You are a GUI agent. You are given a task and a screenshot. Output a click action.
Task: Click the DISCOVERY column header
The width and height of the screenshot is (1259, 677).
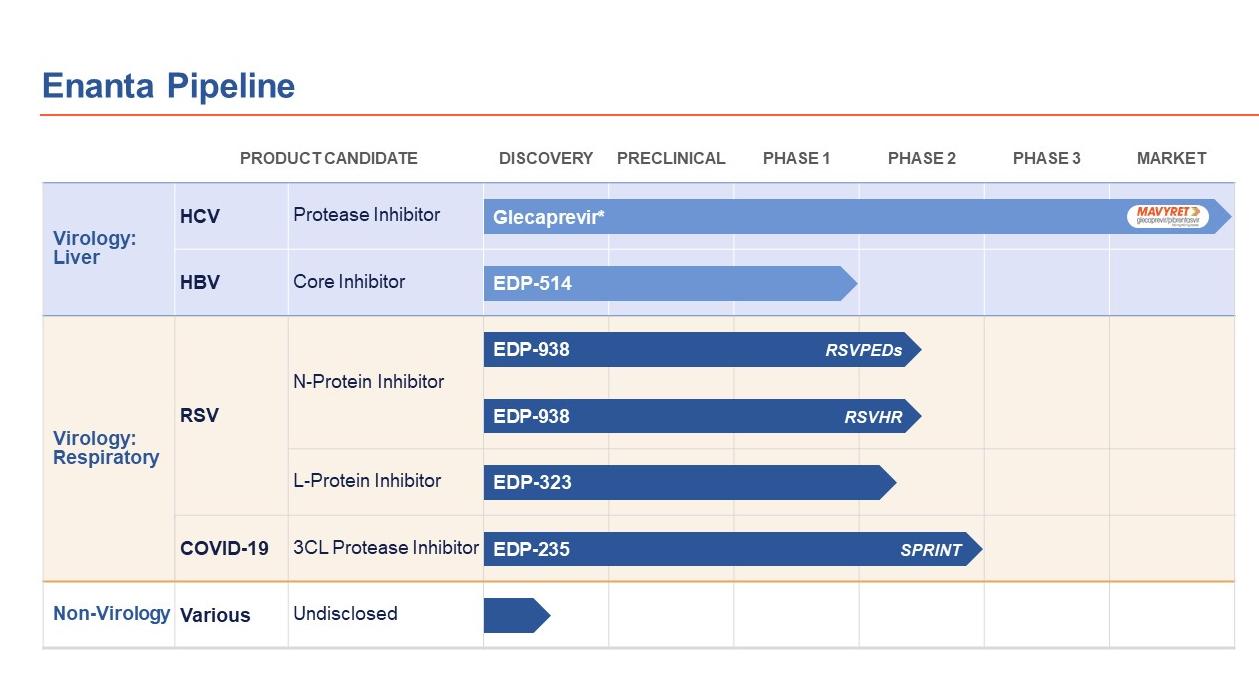pos(546,158)
